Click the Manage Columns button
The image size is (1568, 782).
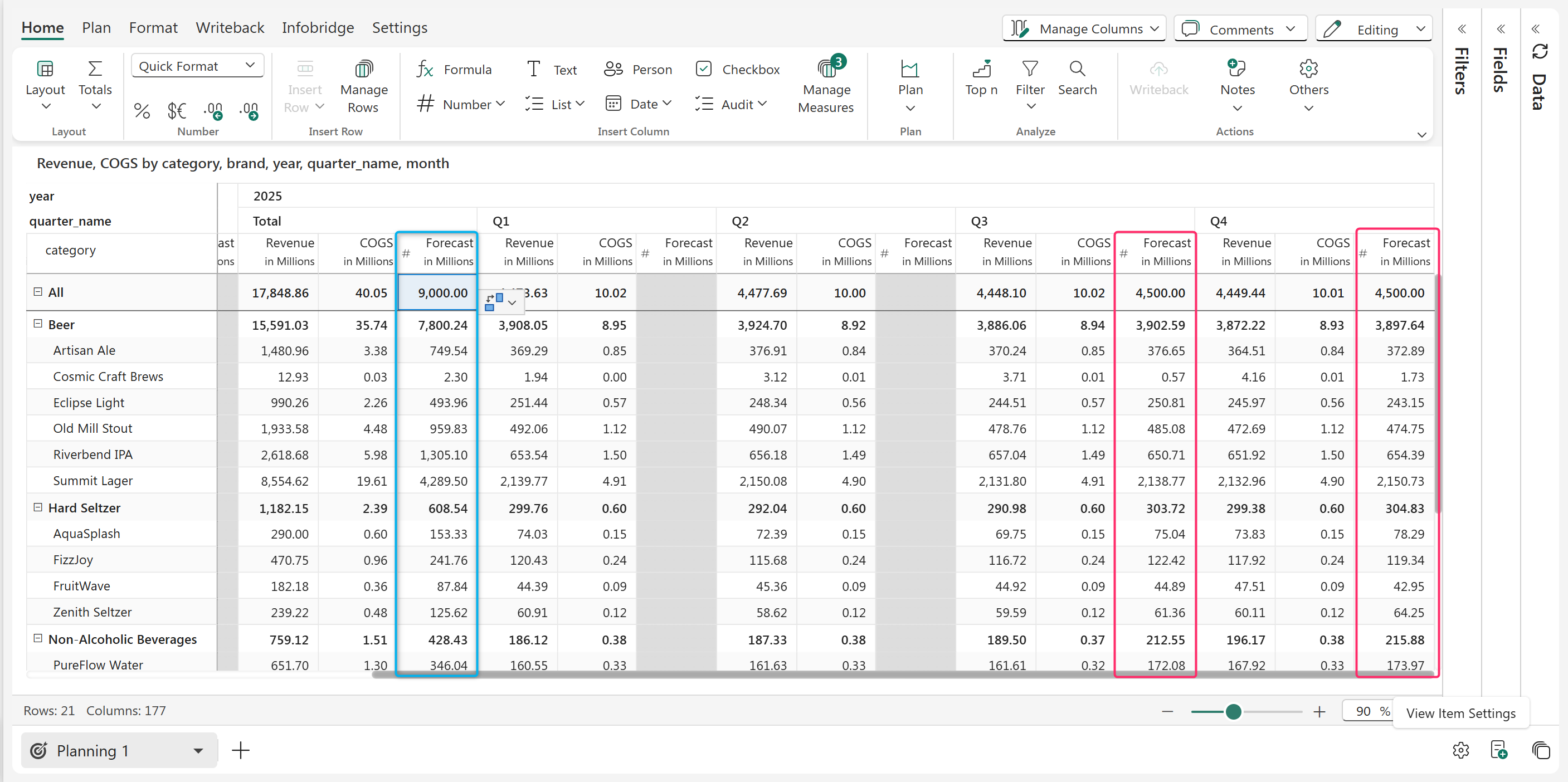1083,28
